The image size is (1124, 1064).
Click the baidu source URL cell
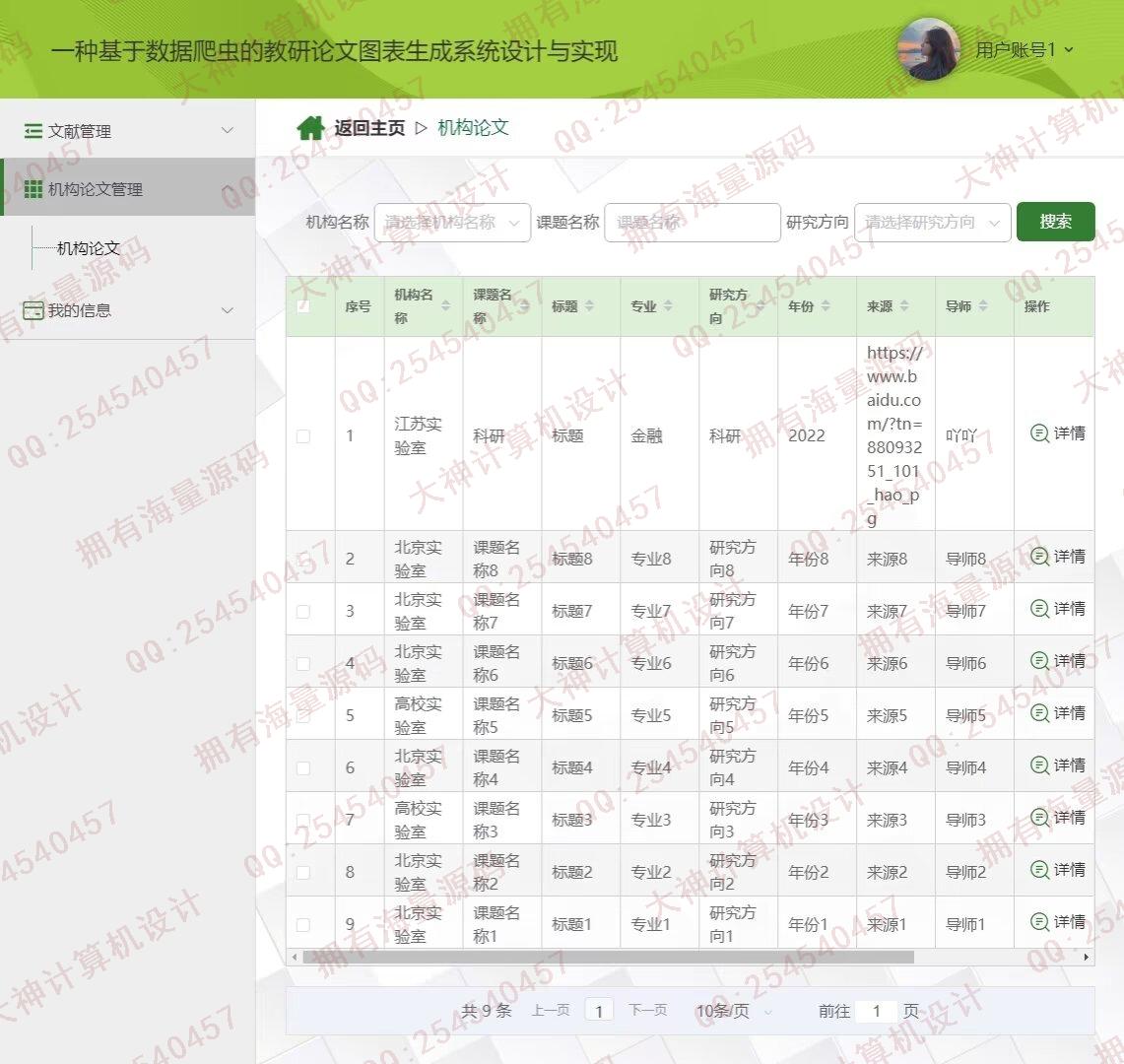point(894,435)
